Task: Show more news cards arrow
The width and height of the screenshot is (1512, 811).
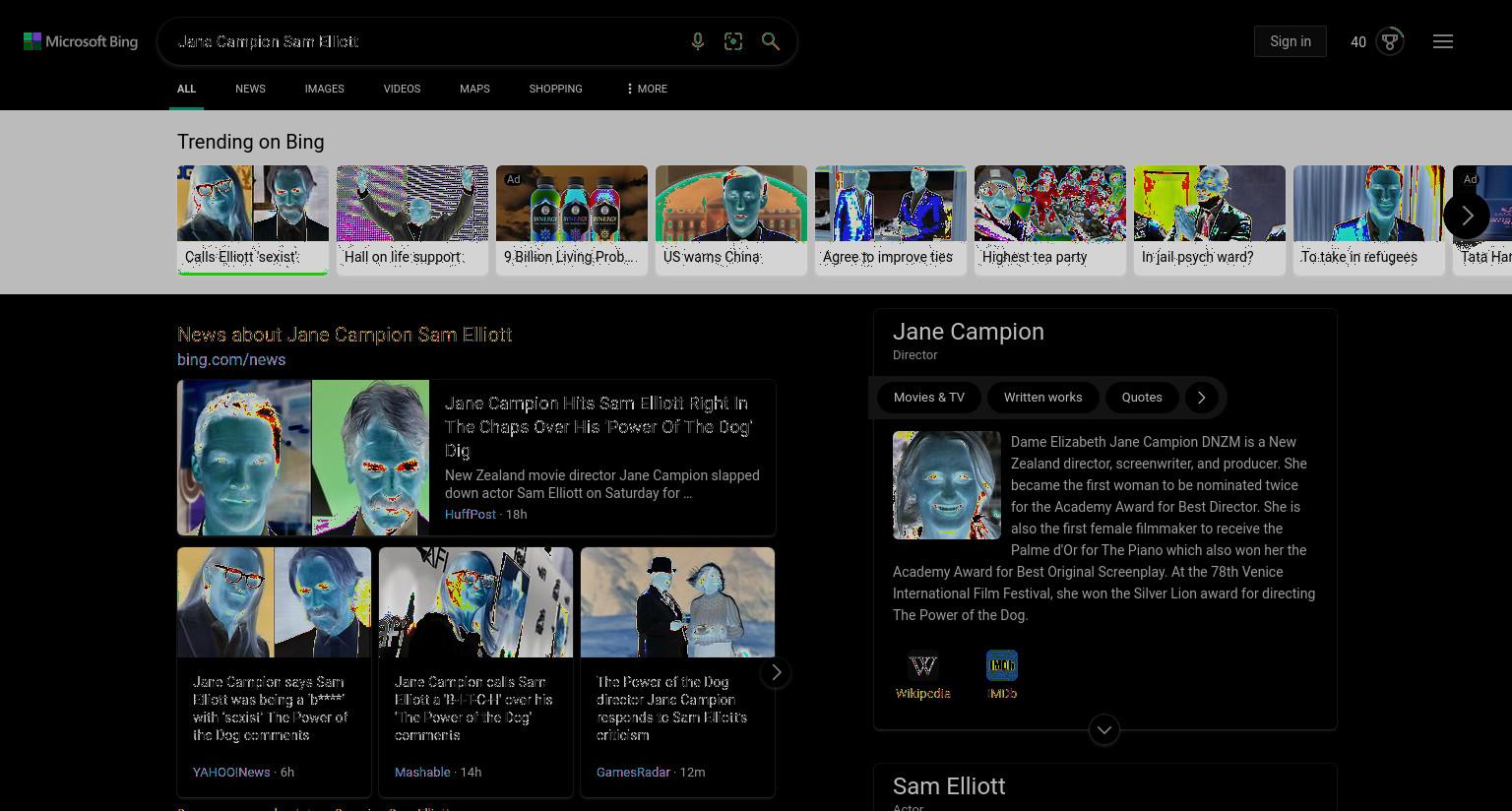Action: [x=776, y=672]
